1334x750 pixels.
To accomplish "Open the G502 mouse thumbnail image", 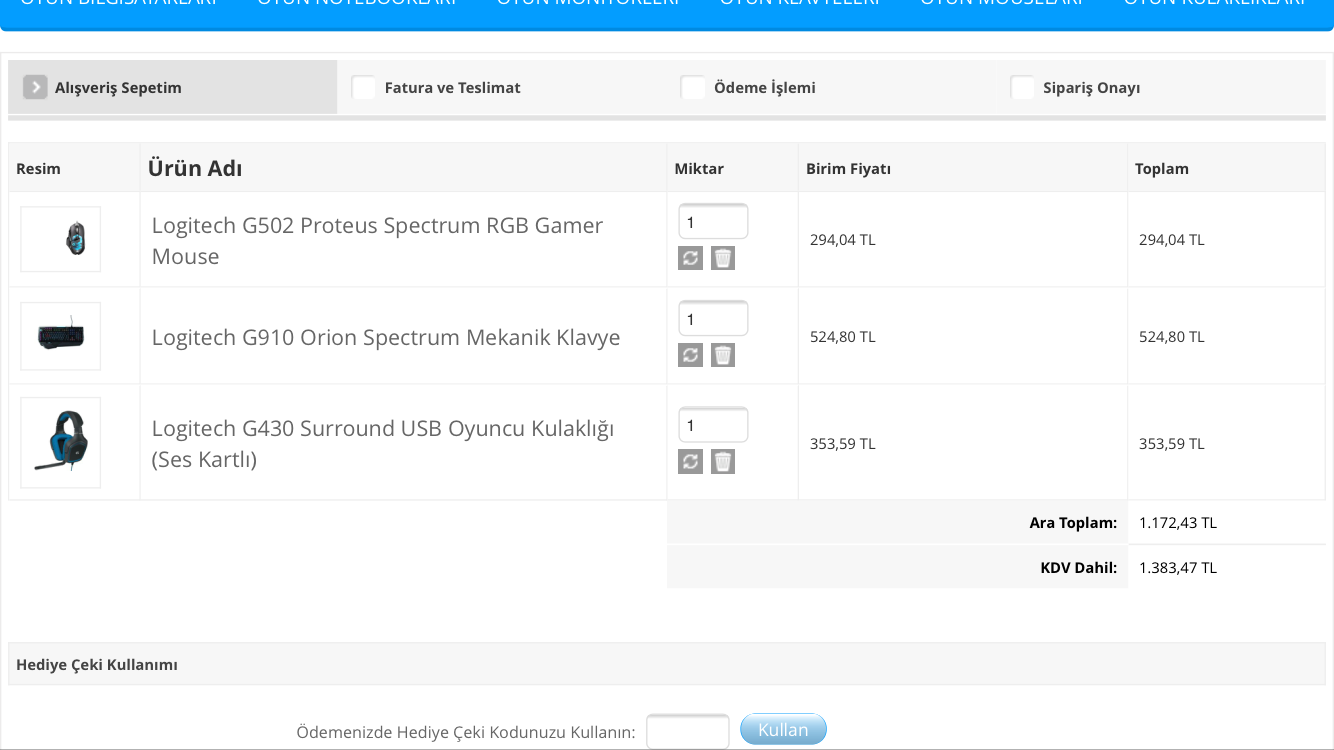I will point(61,239).
